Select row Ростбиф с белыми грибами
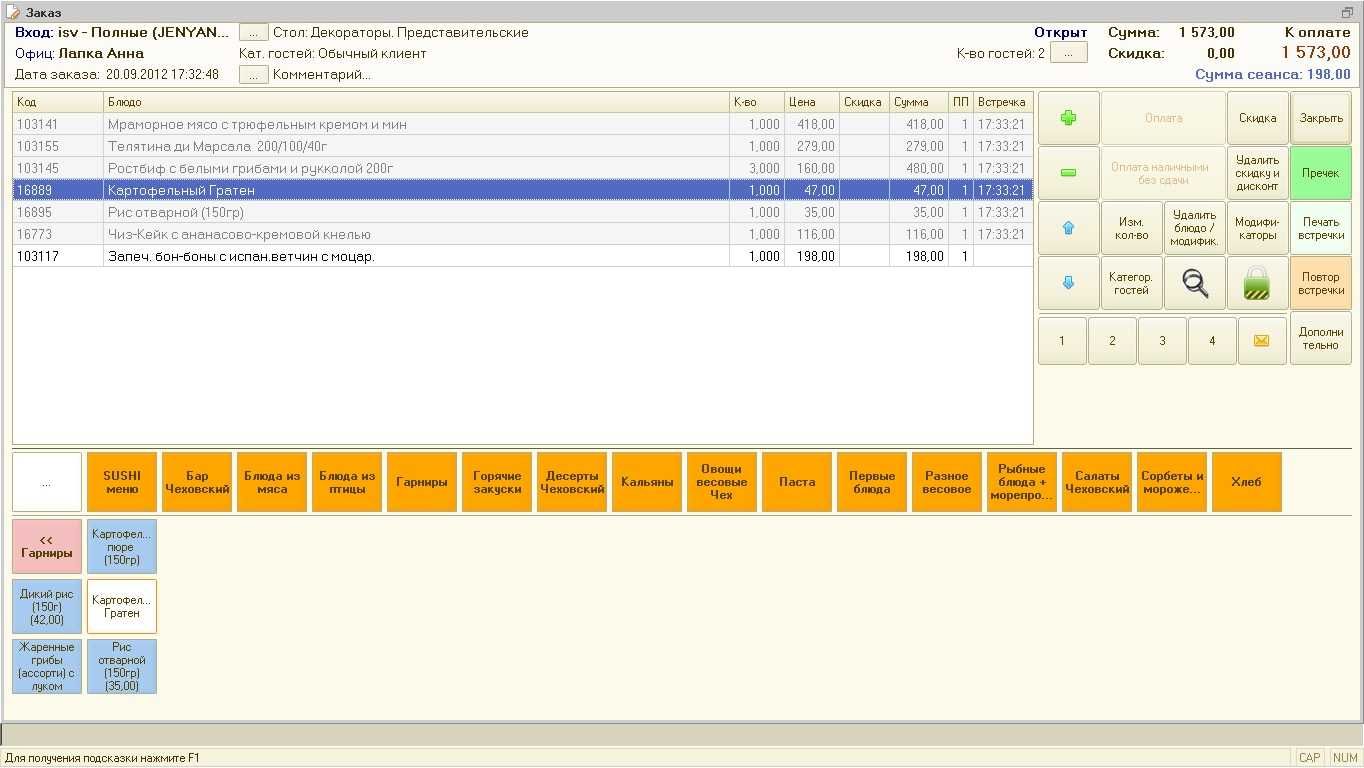 click(522, 168)
